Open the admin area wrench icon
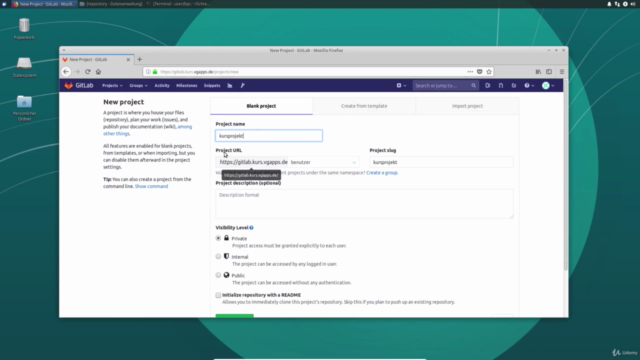The image size is (640, 360). [x=242, y=86]
